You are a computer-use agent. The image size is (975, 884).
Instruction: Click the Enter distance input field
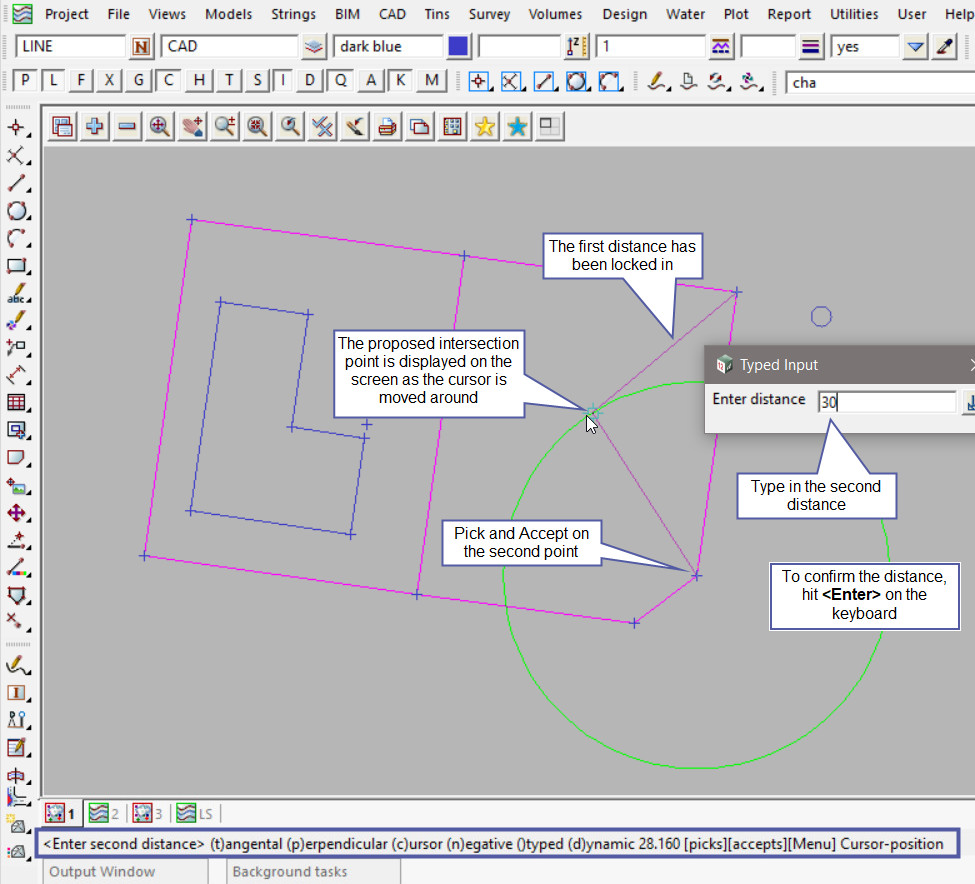click(886, 402)
